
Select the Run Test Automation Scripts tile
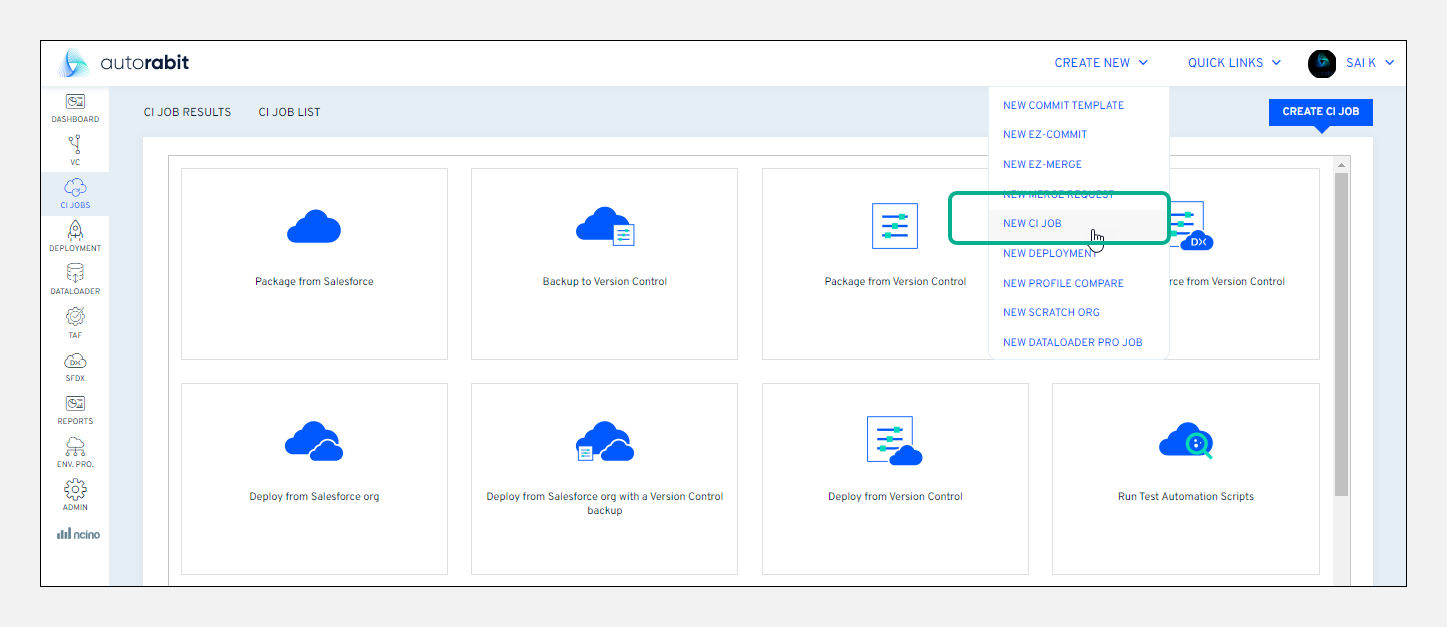1185,478
